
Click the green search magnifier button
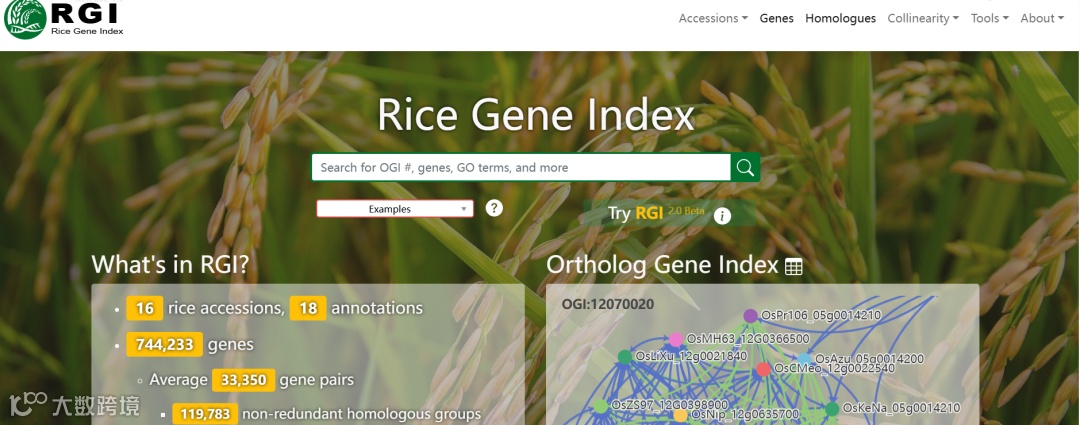click(745, 167)
